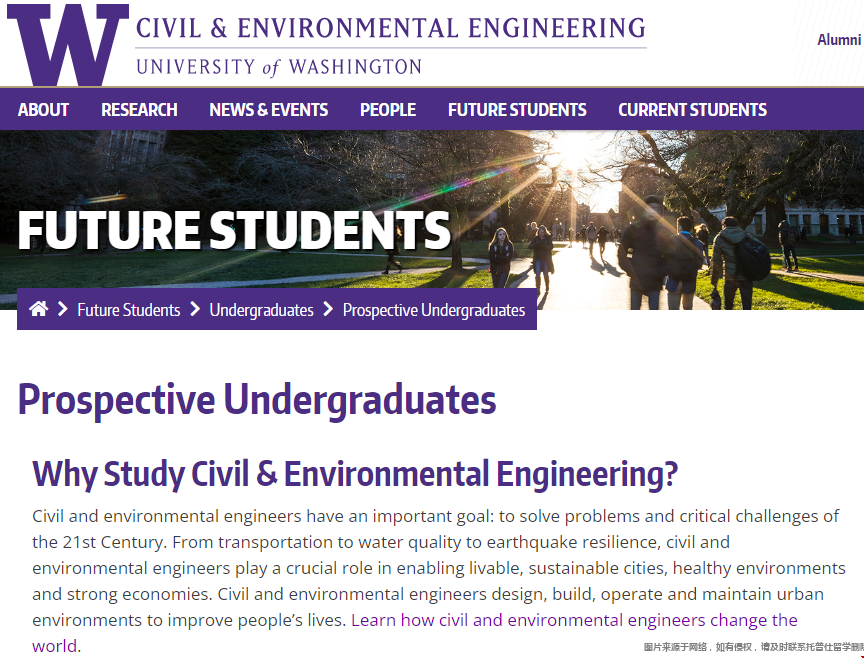
Task: Open the About menu
Action: click(x=43, y=110)
